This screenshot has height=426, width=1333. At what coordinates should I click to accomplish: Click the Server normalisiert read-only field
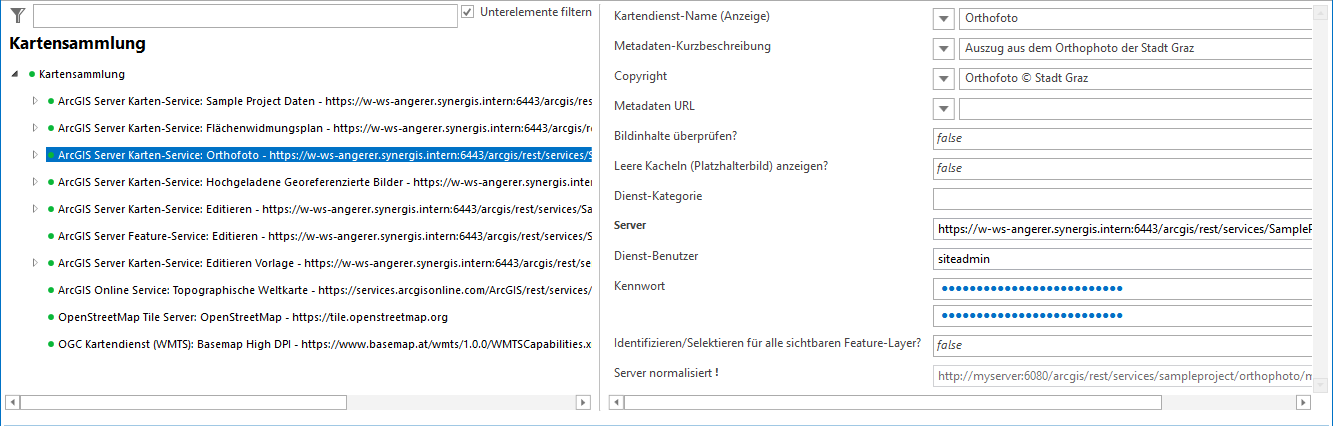click(x=1122, y=377)
